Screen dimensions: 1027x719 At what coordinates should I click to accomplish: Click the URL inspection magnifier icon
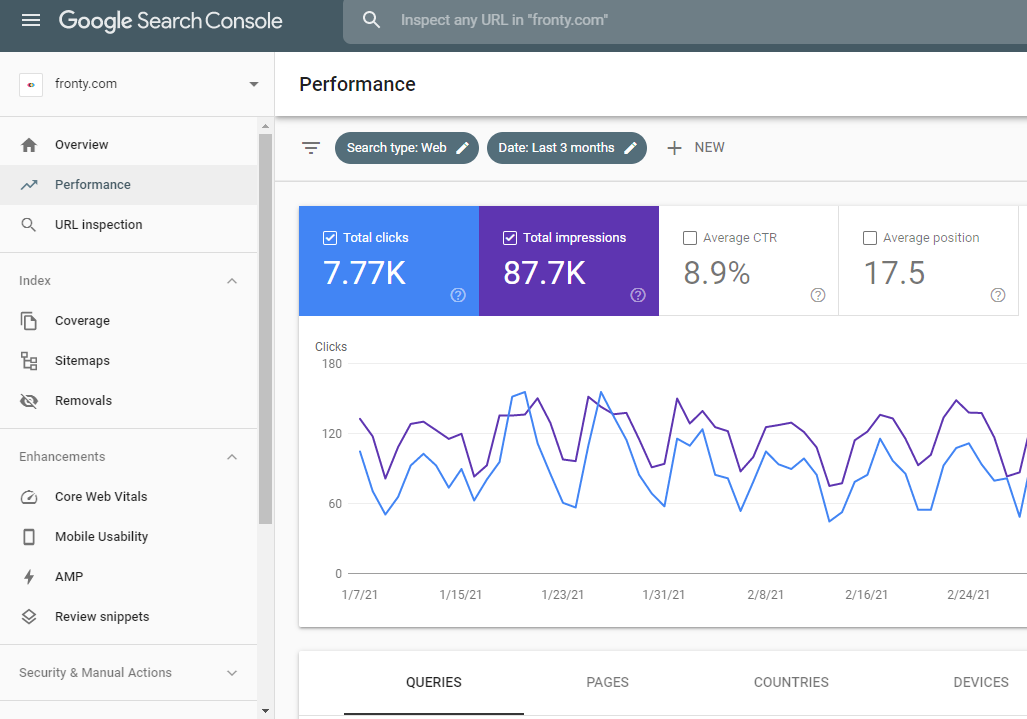pyautogui.click(x=29, y=225)
